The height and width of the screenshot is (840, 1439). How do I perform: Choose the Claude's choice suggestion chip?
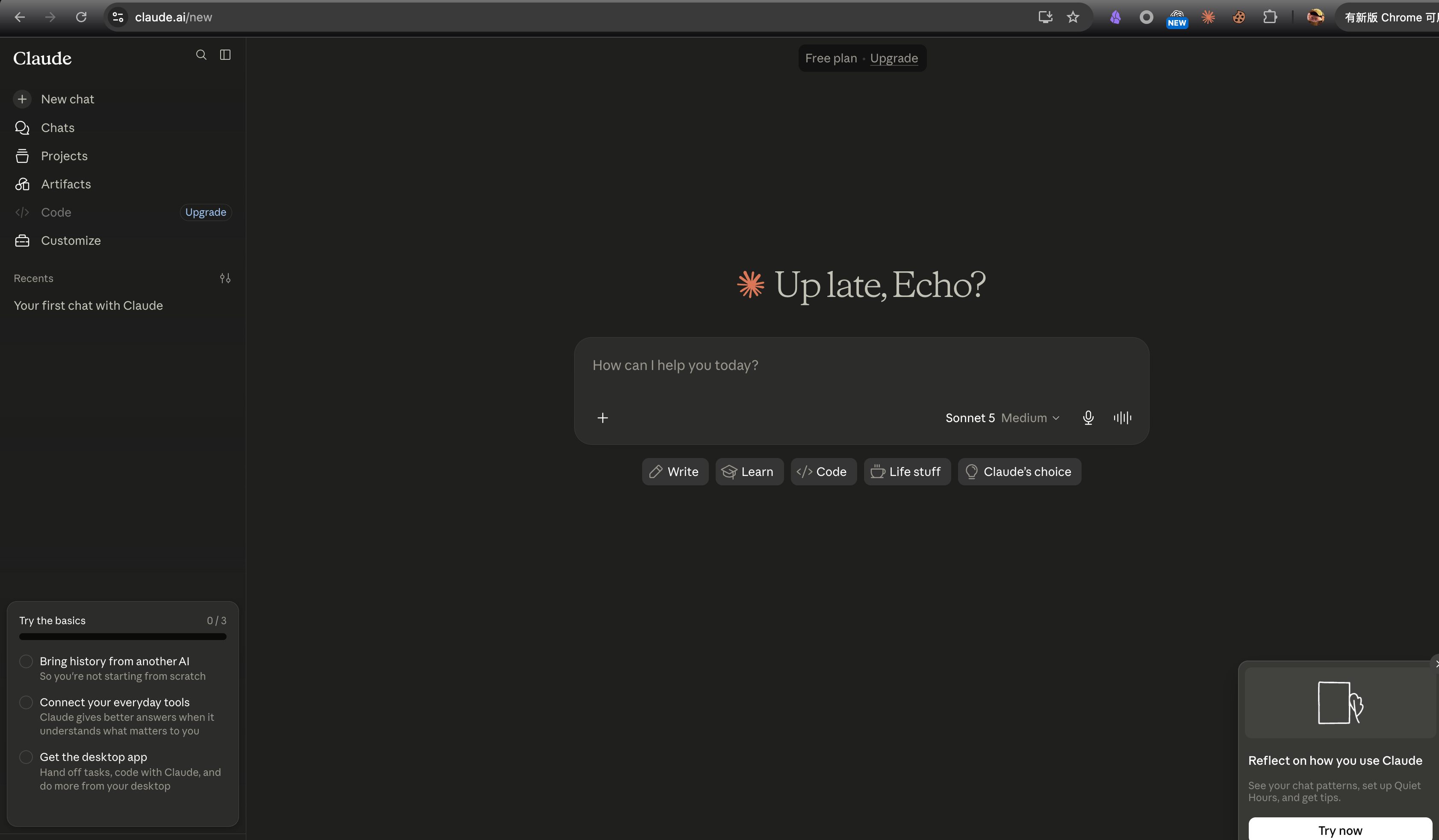coord(1019,472)
